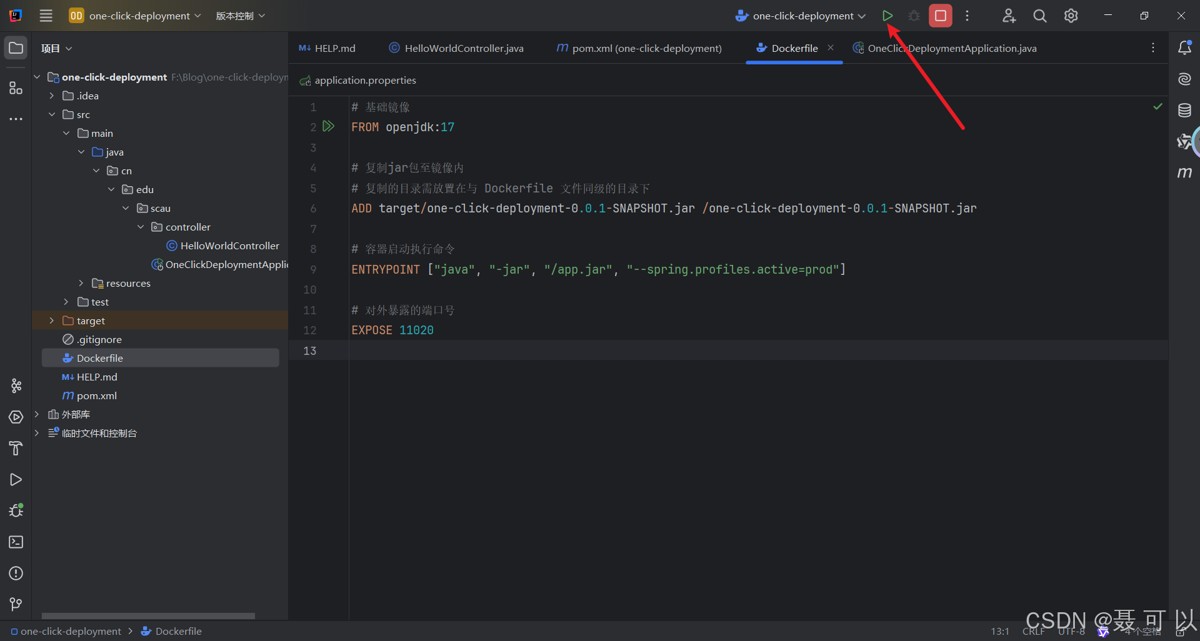
Task: Click the Search Everywhere magnifier icon
Action: point(1040,16)
